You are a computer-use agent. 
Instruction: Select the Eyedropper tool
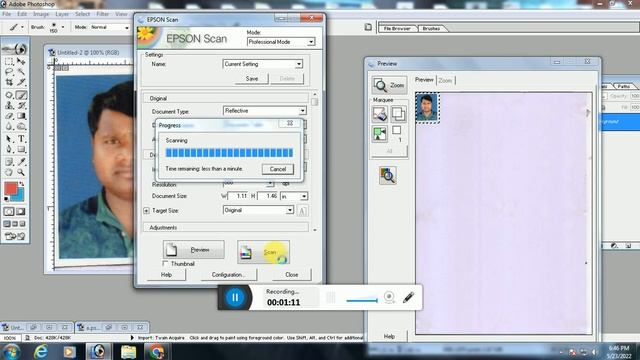(21, 162)
